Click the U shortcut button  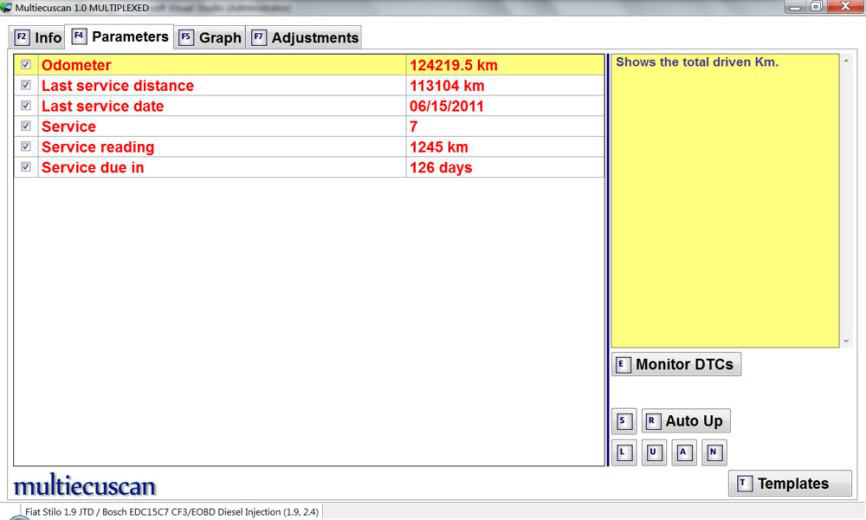(653, 451)
